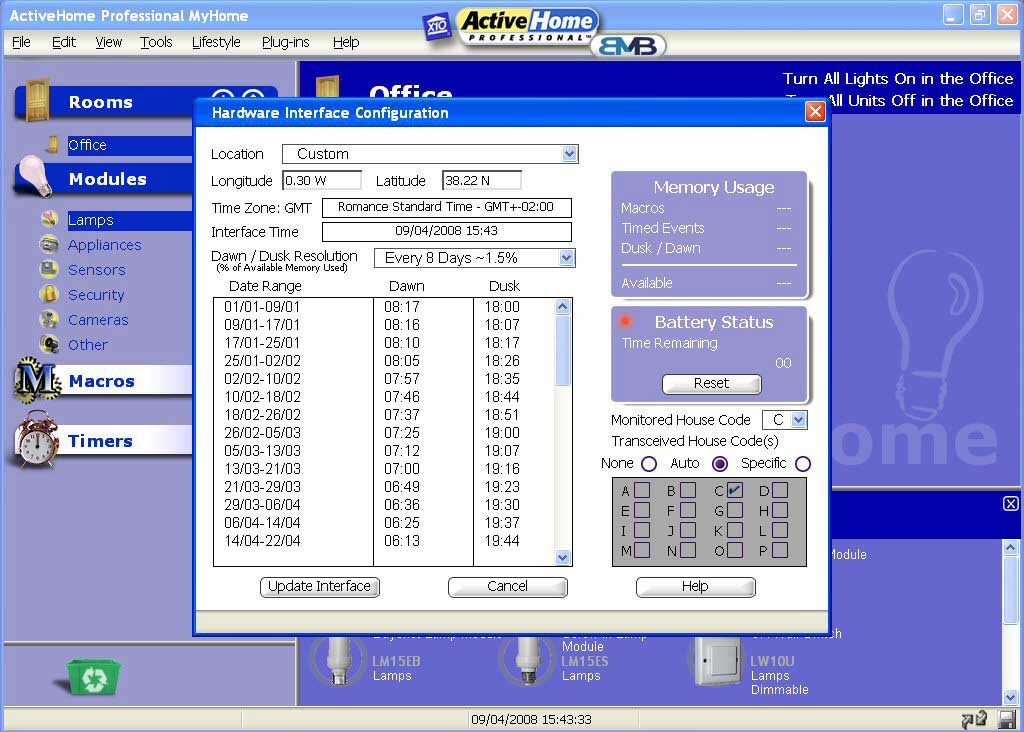This screenshot has height=732, width=1024.
Task: Click the Sensors icon in sidebar
Action: click(x=48, y=270)
